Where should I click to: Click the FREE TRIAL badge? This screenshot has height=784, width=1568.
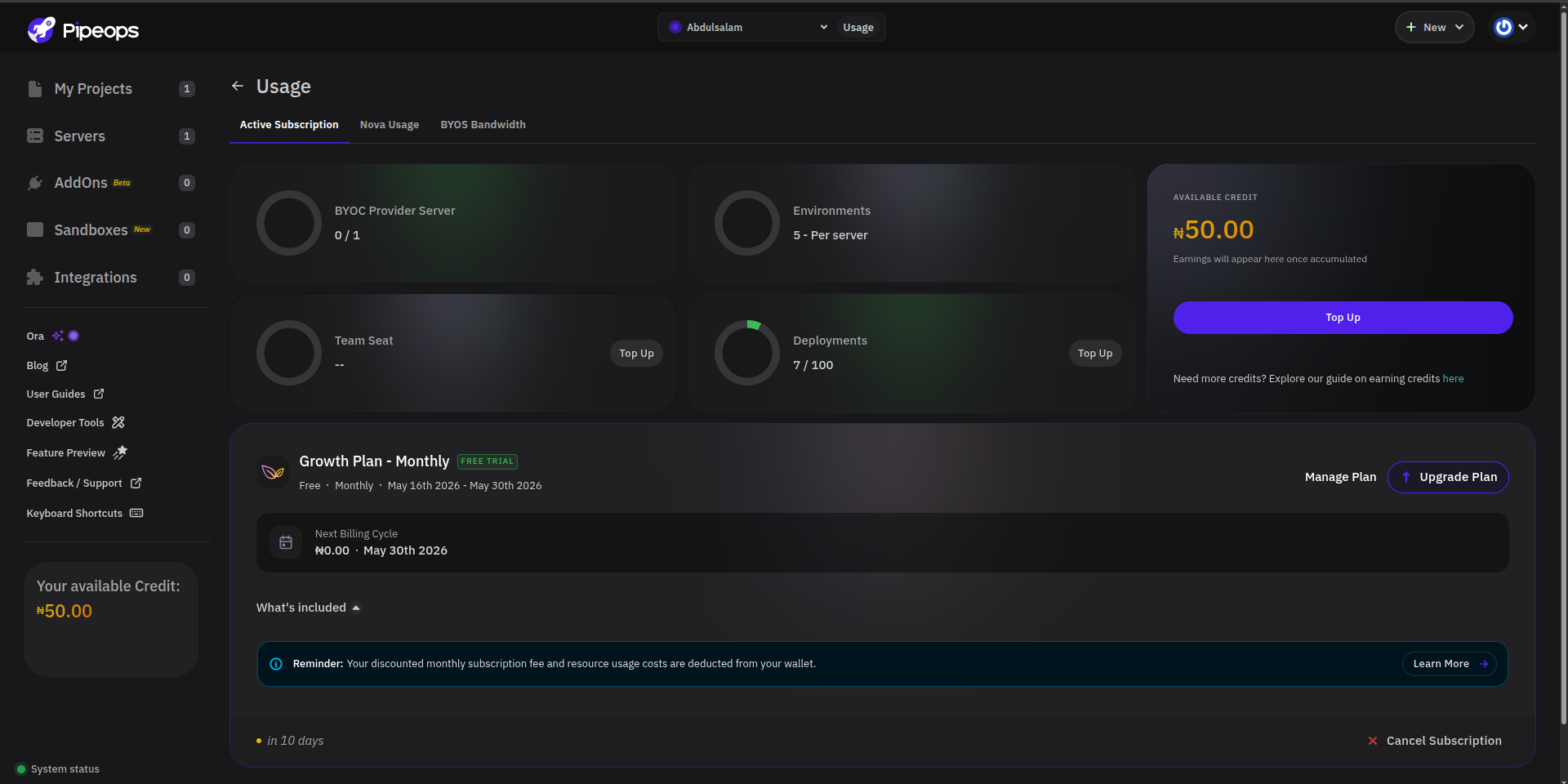[488, 461]
